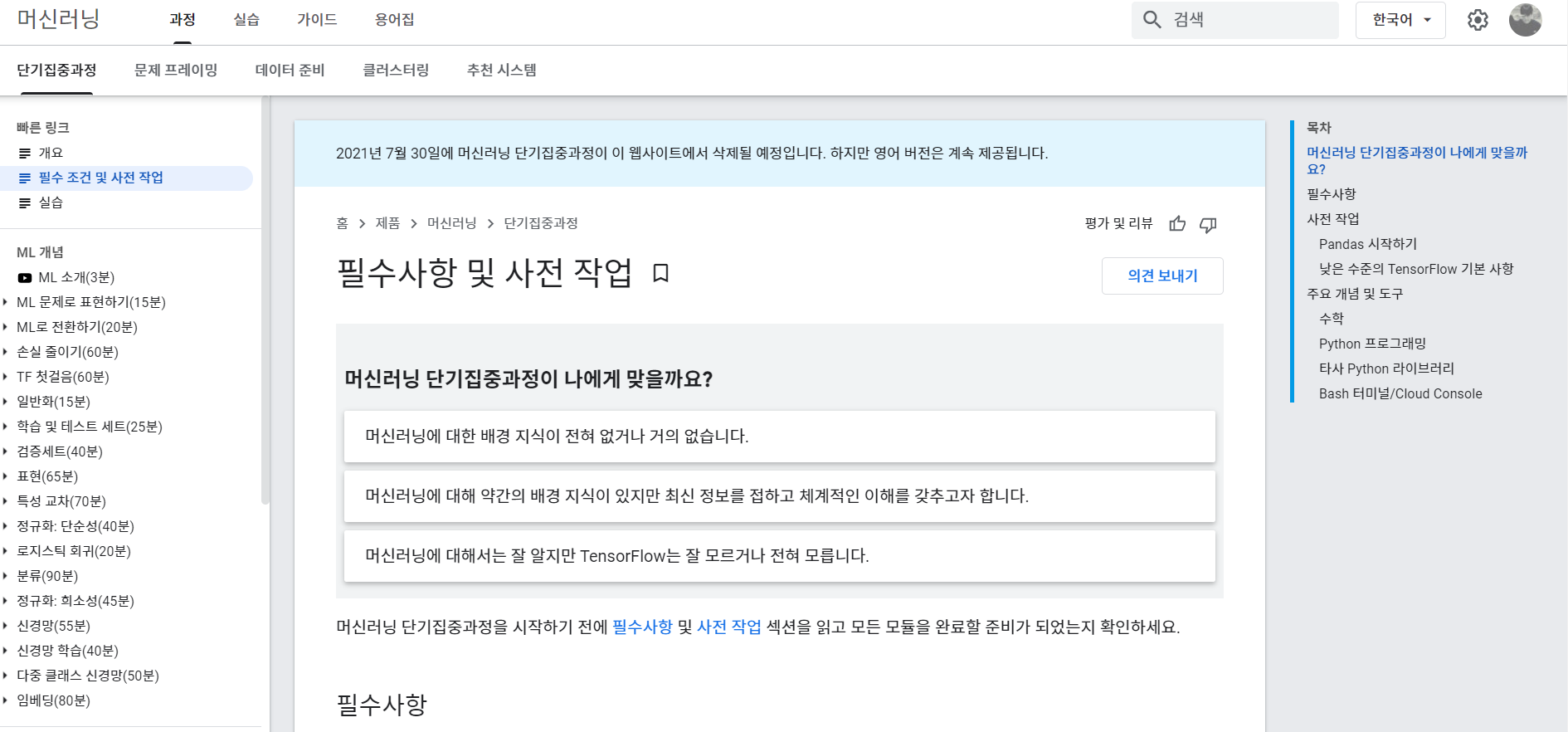Select the 단기집중과정 sub-tab
The height and width of the screenshot is (732, 1568).
pos(56,71)
